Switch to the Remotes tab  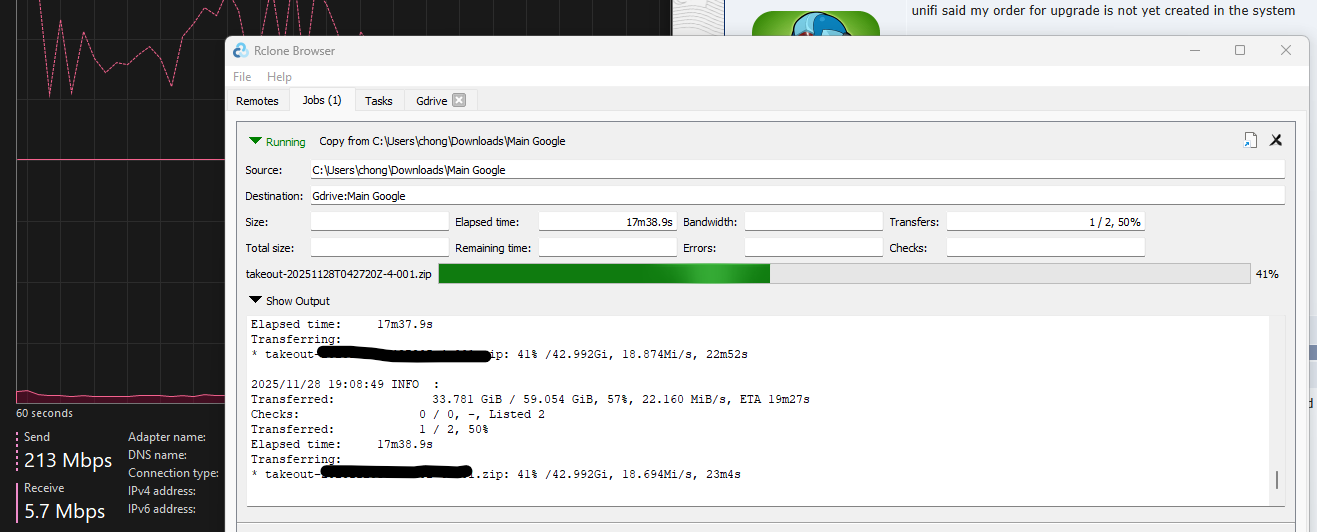pyautogui.click(x=257, y=101)
